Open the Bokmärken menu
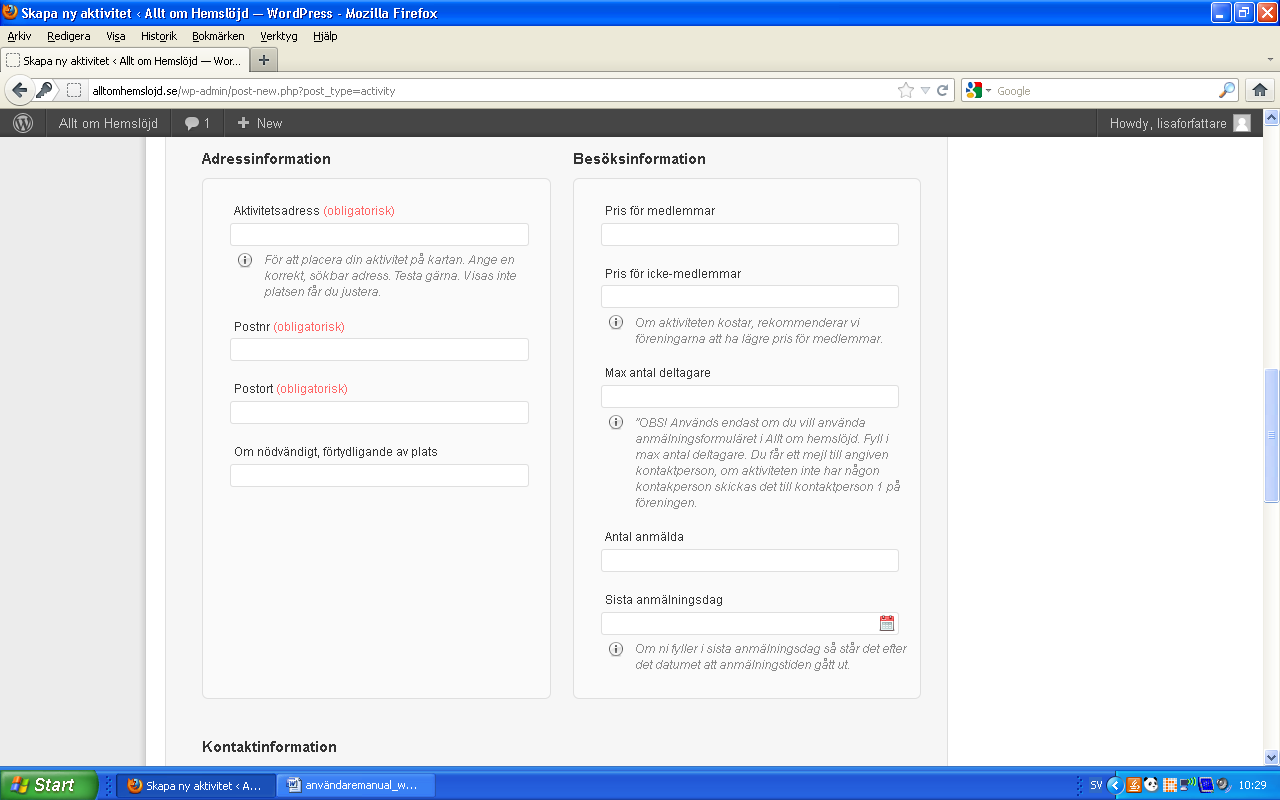Viewport: 1280px width, 800px height. (x=218, y=36)
